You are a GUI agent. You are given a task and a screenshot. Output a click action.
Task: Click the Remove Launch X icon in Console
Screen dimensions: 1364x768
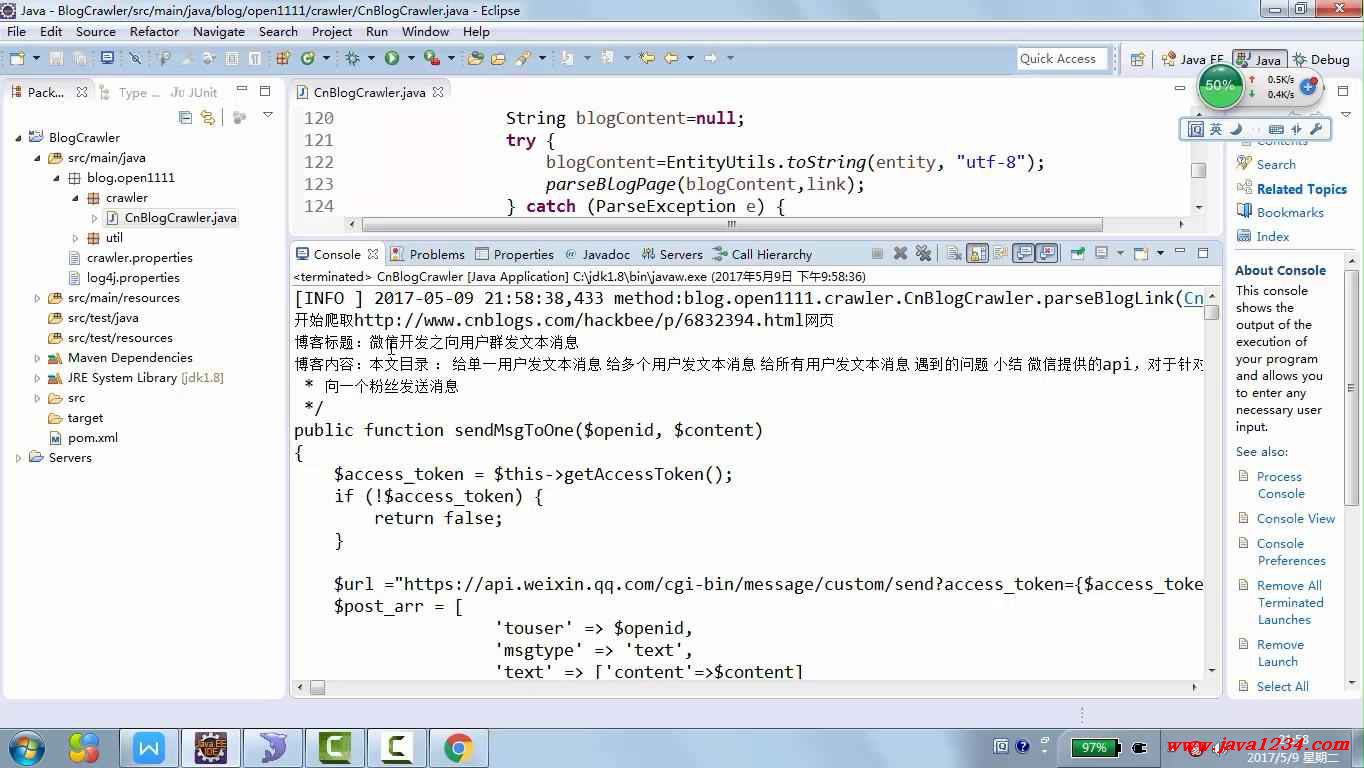point(900,254)
